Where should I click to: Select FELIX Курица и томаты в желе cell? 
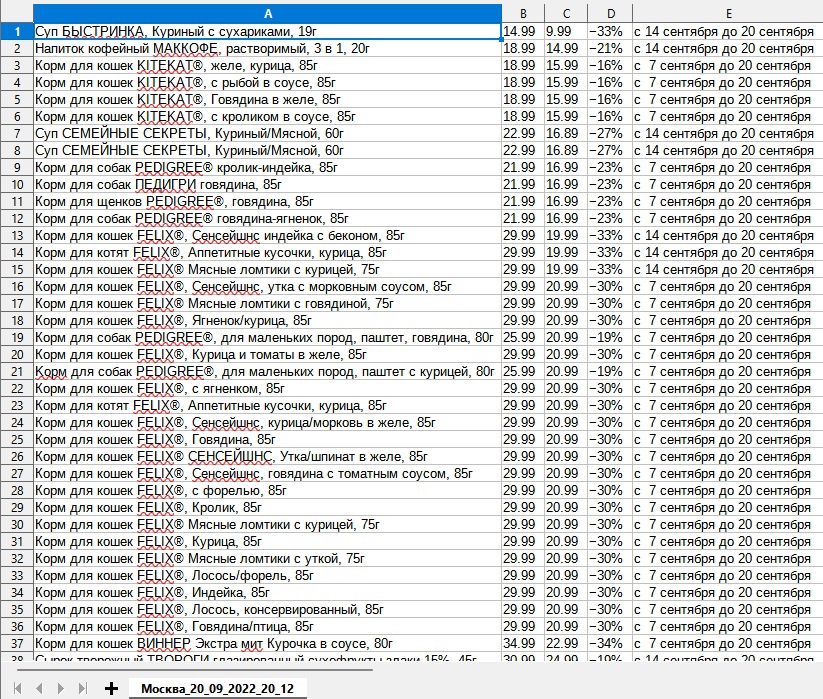pyautogui.click(x=267, y=354)
